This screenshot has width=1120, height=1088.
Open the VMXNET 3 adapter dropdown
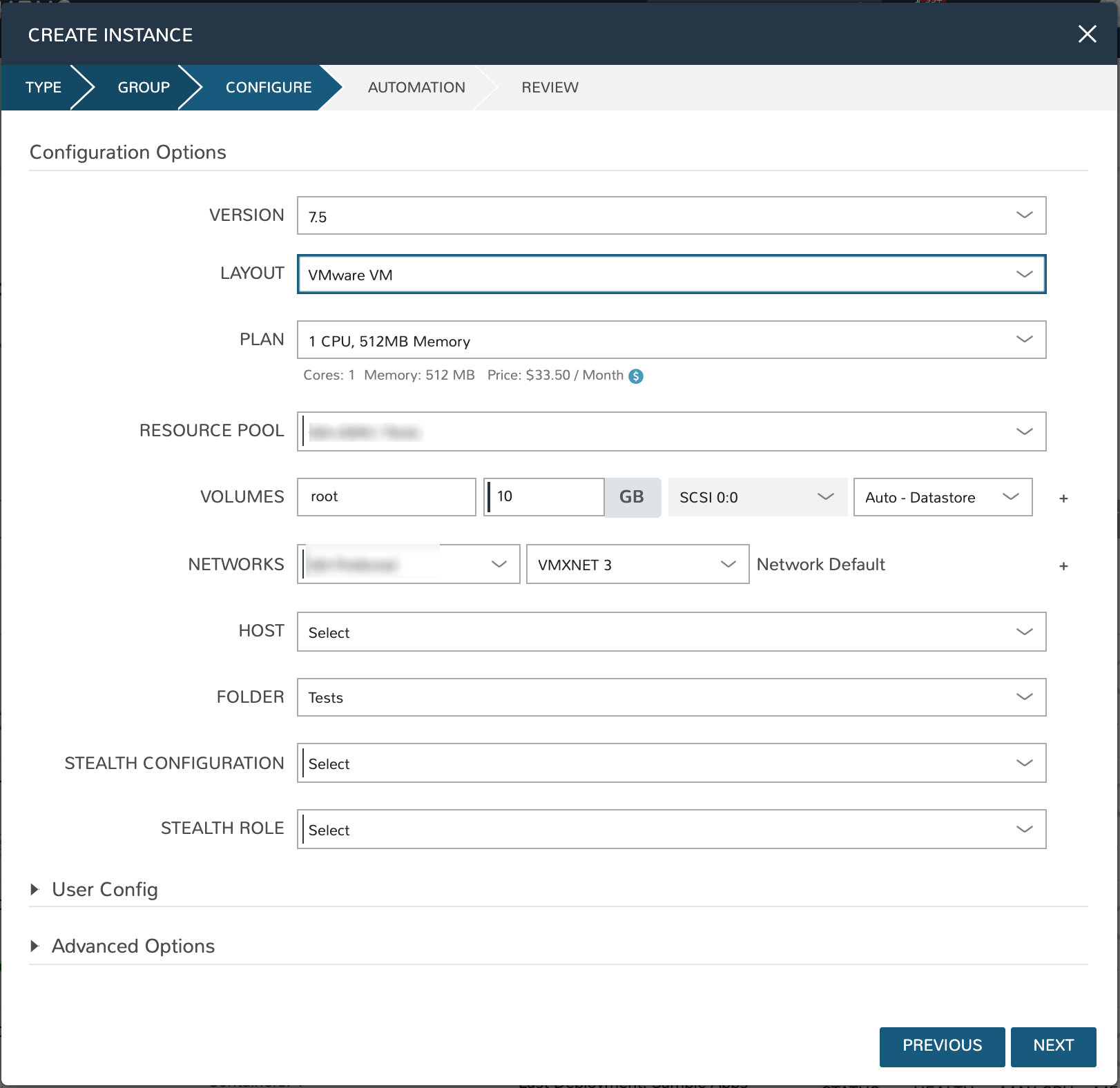click(637, 565)
